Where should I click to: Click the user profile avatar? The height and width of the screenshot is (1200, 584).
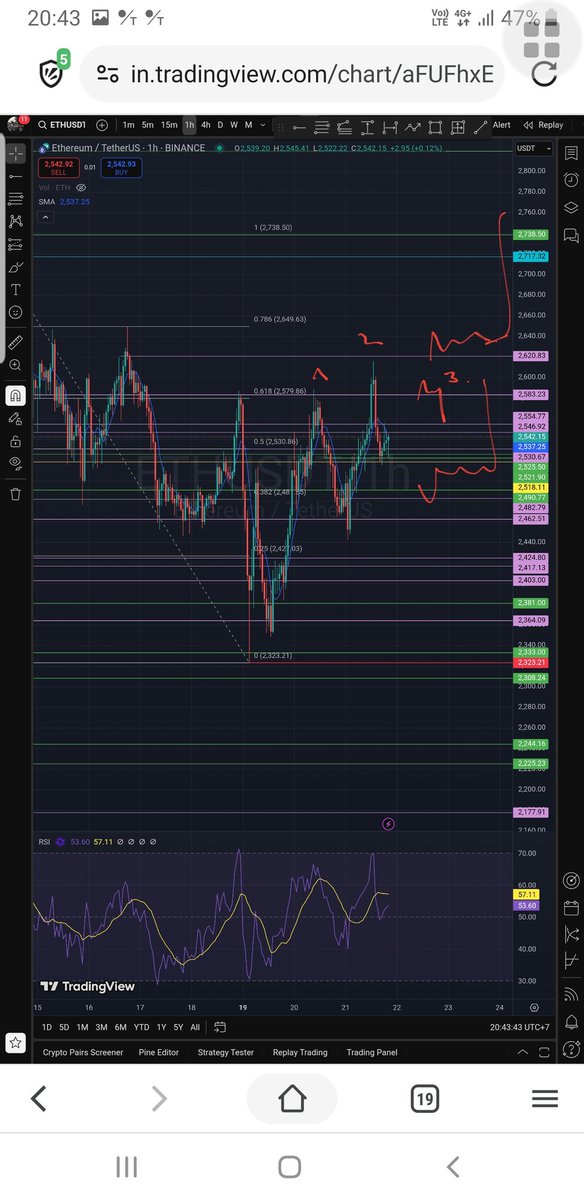tap(14, 126)
